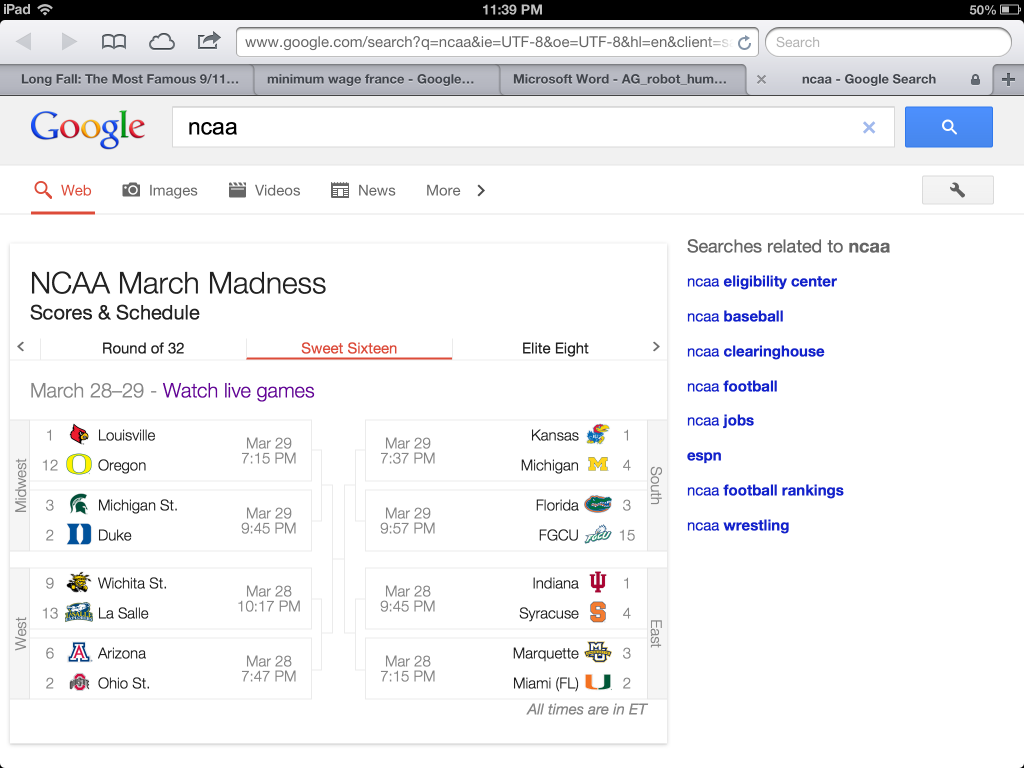Reload the page with the refresh icon
1024x768 pixels.
coord(744,43)
